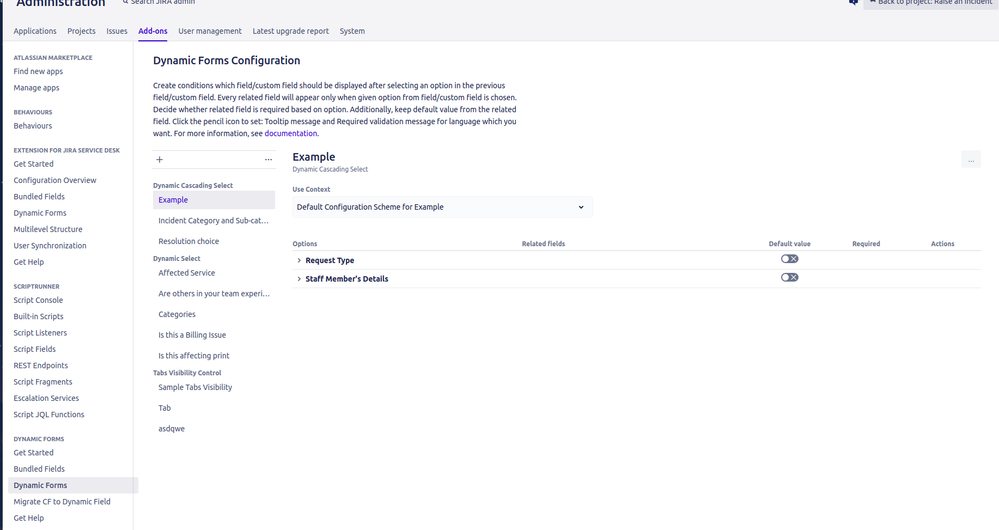Open the ellipsis menu above field list

[x=268, y=159]
